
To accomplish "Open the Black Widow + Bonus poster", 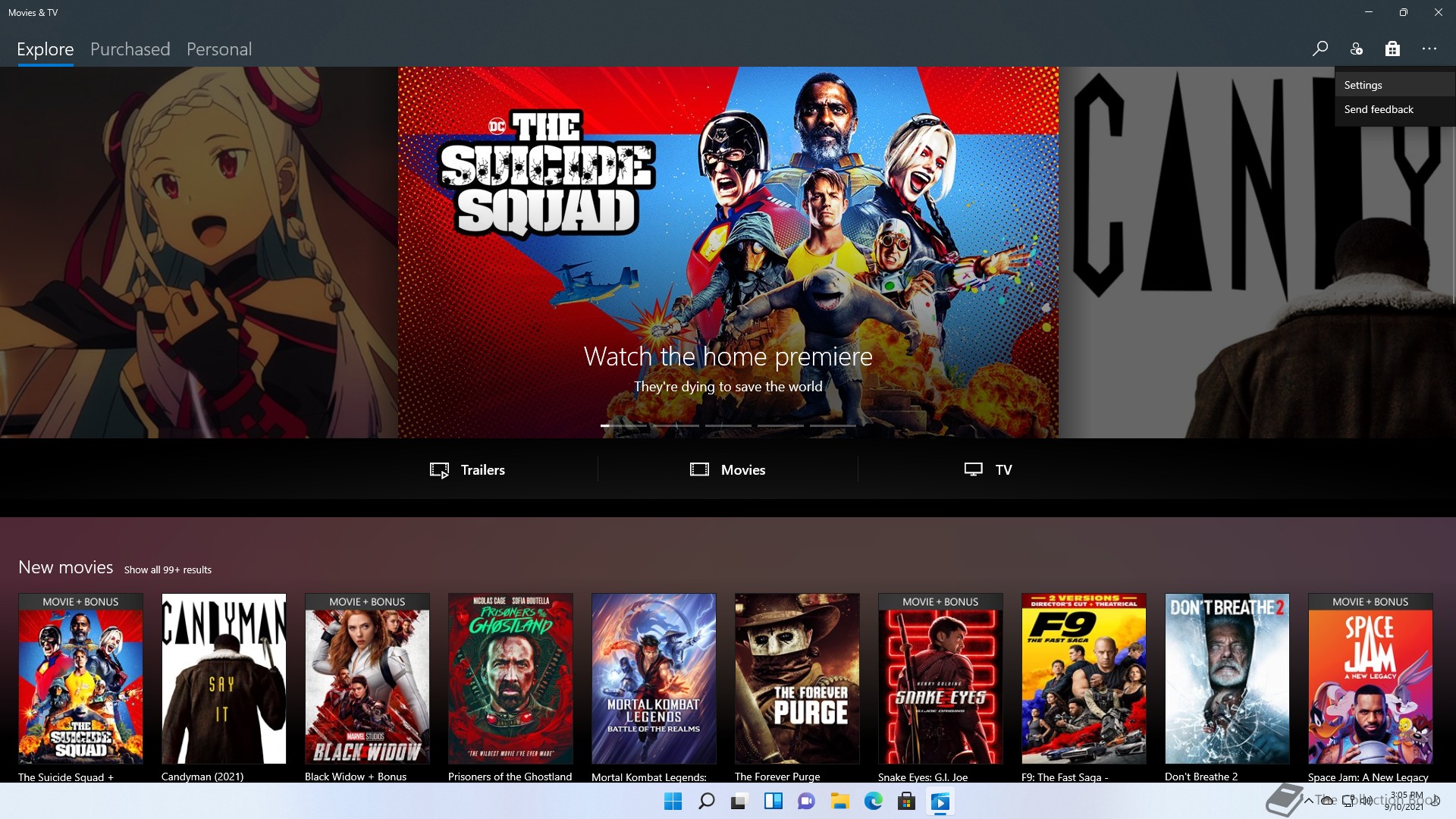I will (x=367, y=679).
